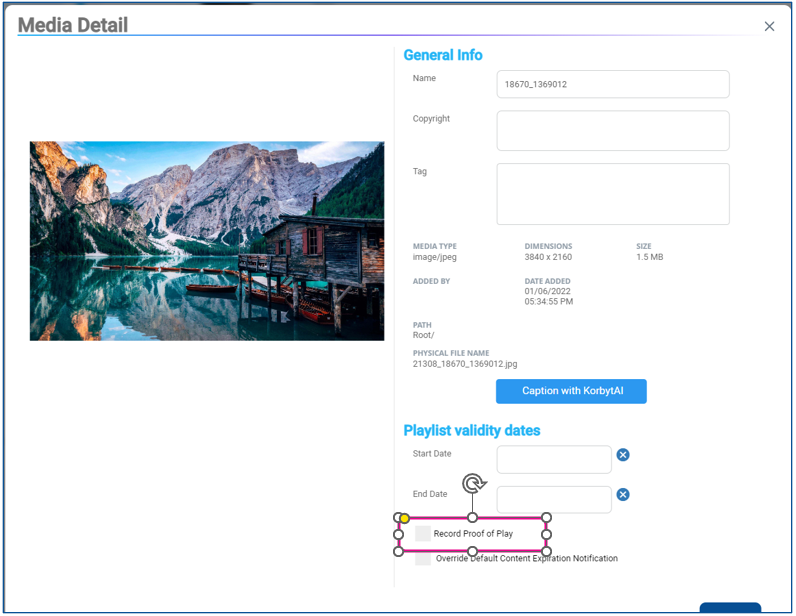This screenshot has width=796, height=616.
Task: Toggle Override Default Content Expiration Notification
Action: click(423, 559)
